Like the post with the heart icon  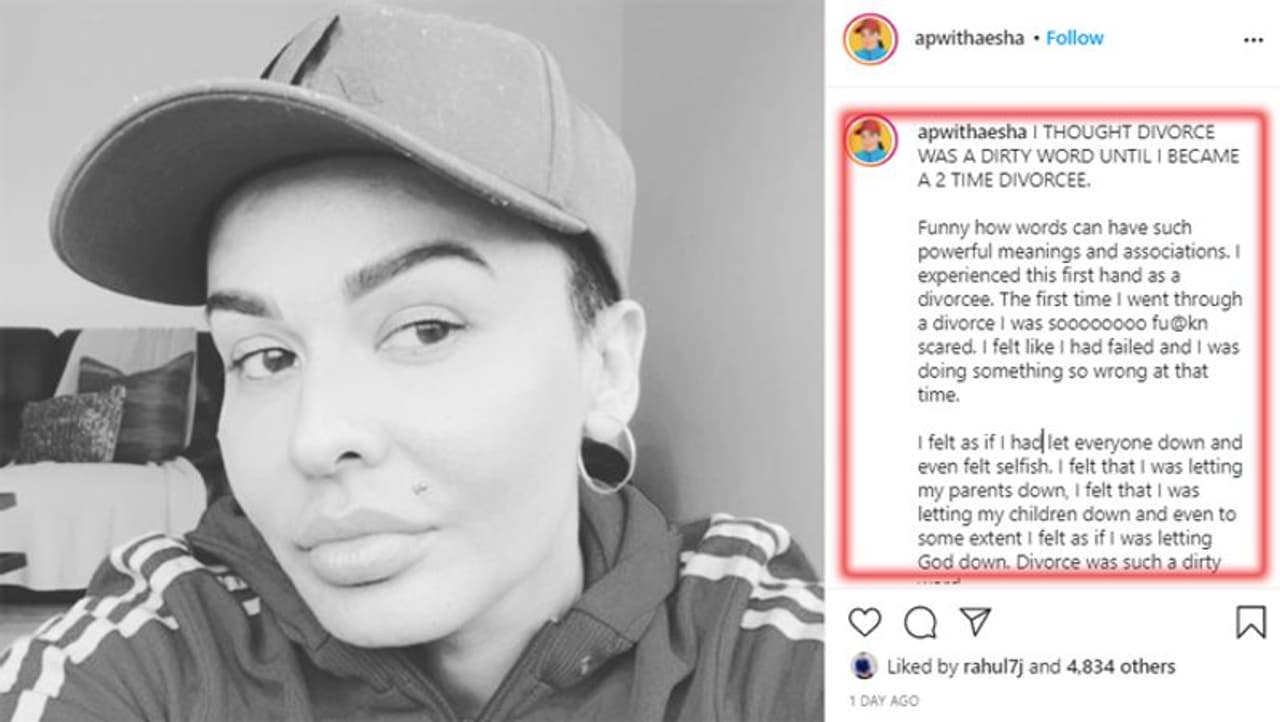point(865,622)
